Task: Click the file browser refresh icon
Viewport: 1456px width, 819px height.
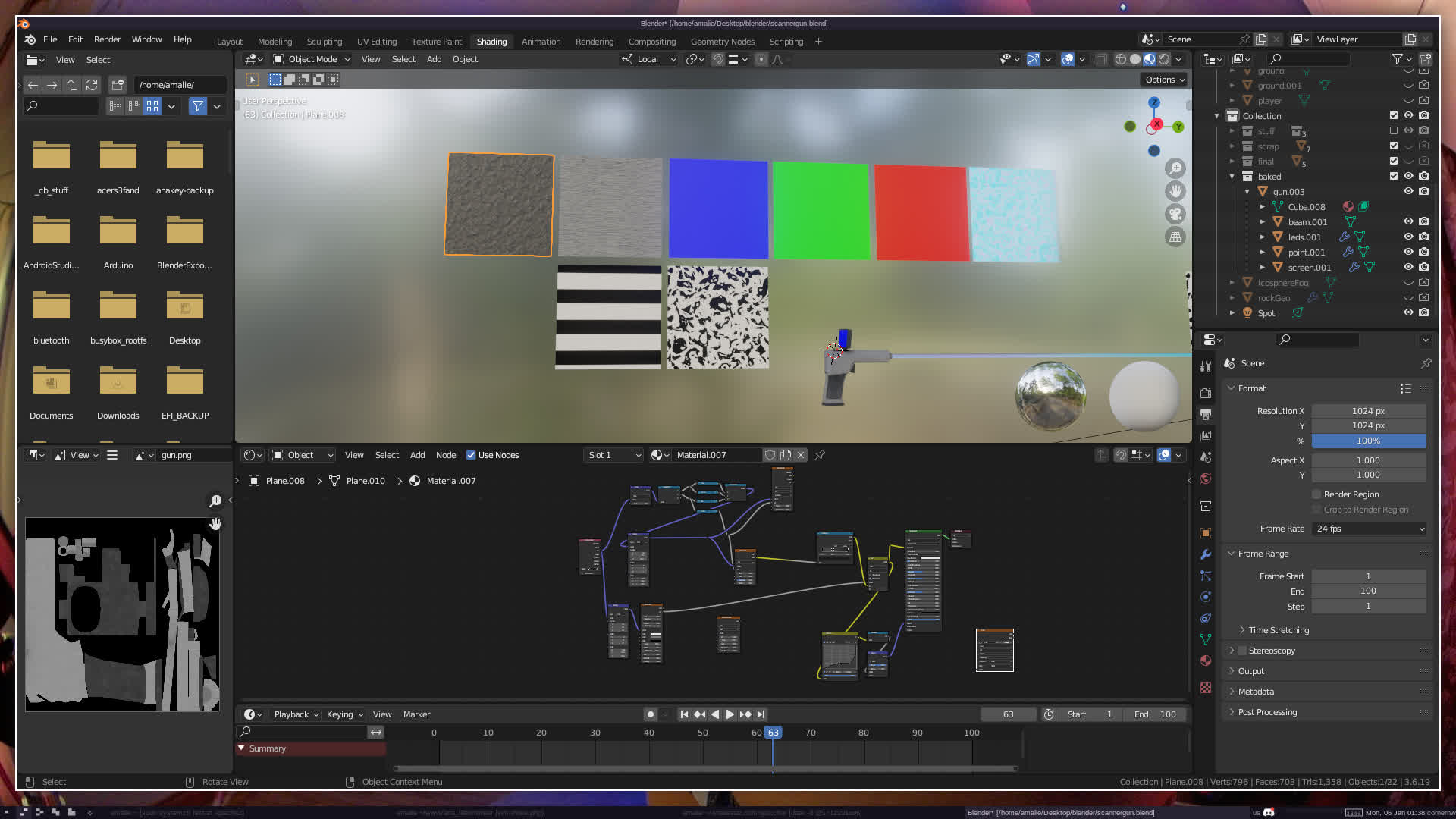Action: pos(92,85)
